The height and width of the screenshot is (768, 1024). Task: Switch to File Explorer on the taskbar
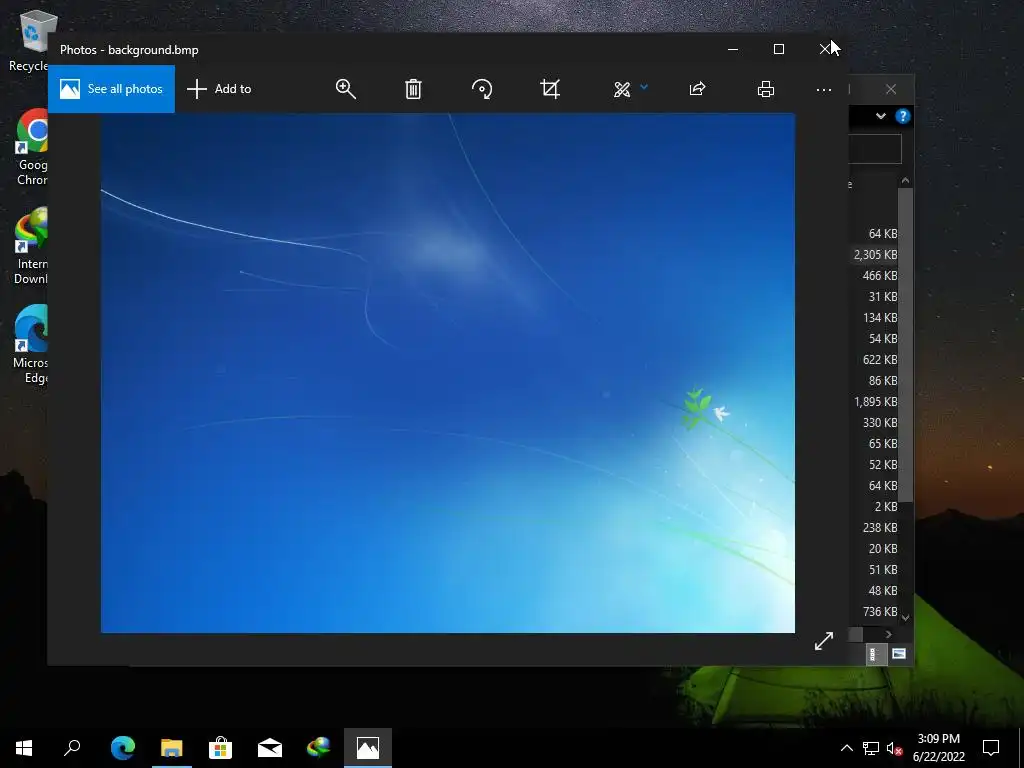tap(172, 748)
